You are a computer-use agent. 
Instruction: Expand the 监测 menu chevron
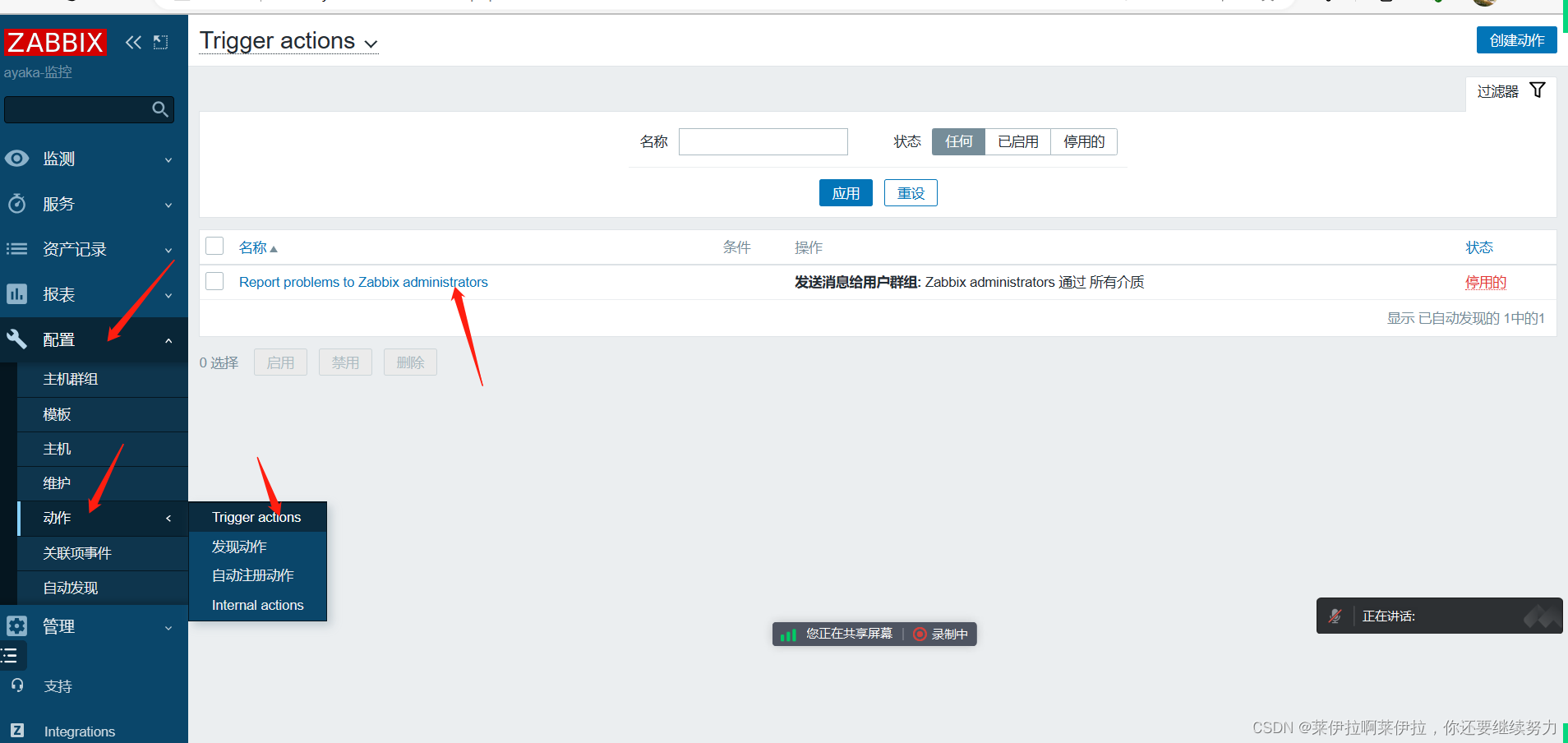pyautogui.click(x=168, y=159)
